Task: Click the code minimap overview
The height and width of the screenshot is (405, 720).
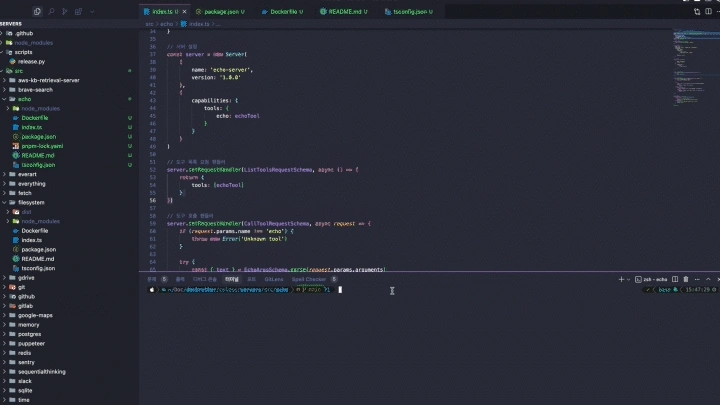Action: tap(696, 69)
